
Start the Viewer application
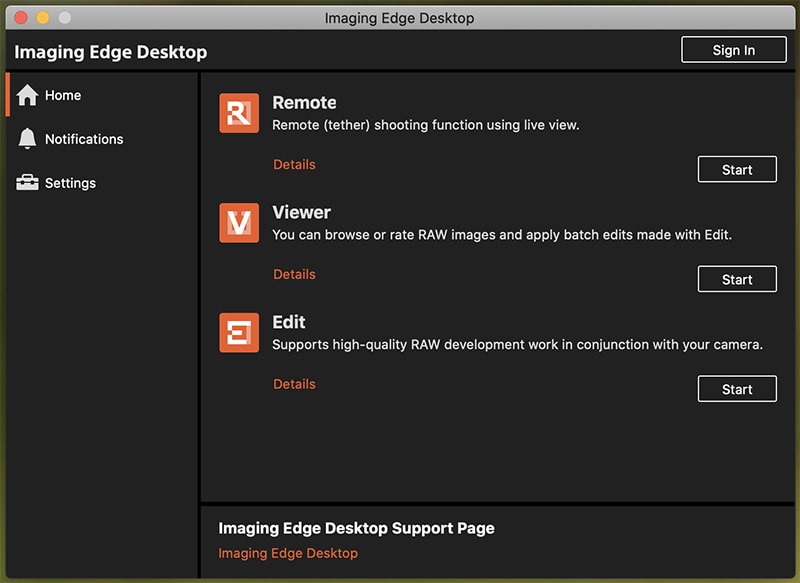tap(737, 279)
